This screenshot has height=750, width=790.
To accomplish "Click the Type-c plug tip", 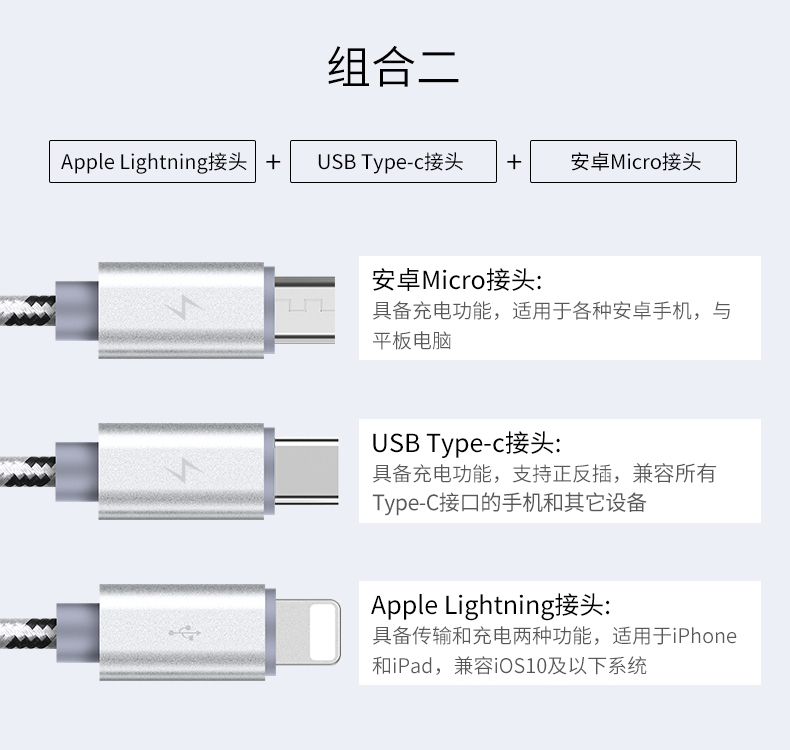I will pyautogui.click(x=306, y=471).
